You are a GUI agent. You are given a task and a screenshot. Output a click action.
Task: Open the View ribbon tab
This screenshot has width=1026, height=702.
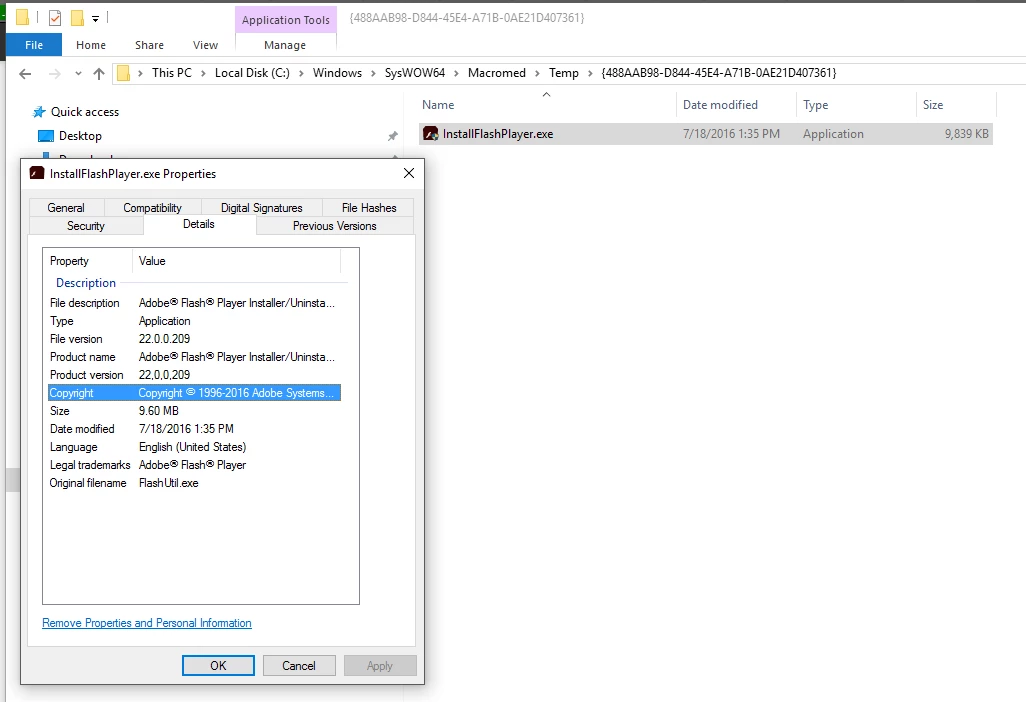coord(205,44)
